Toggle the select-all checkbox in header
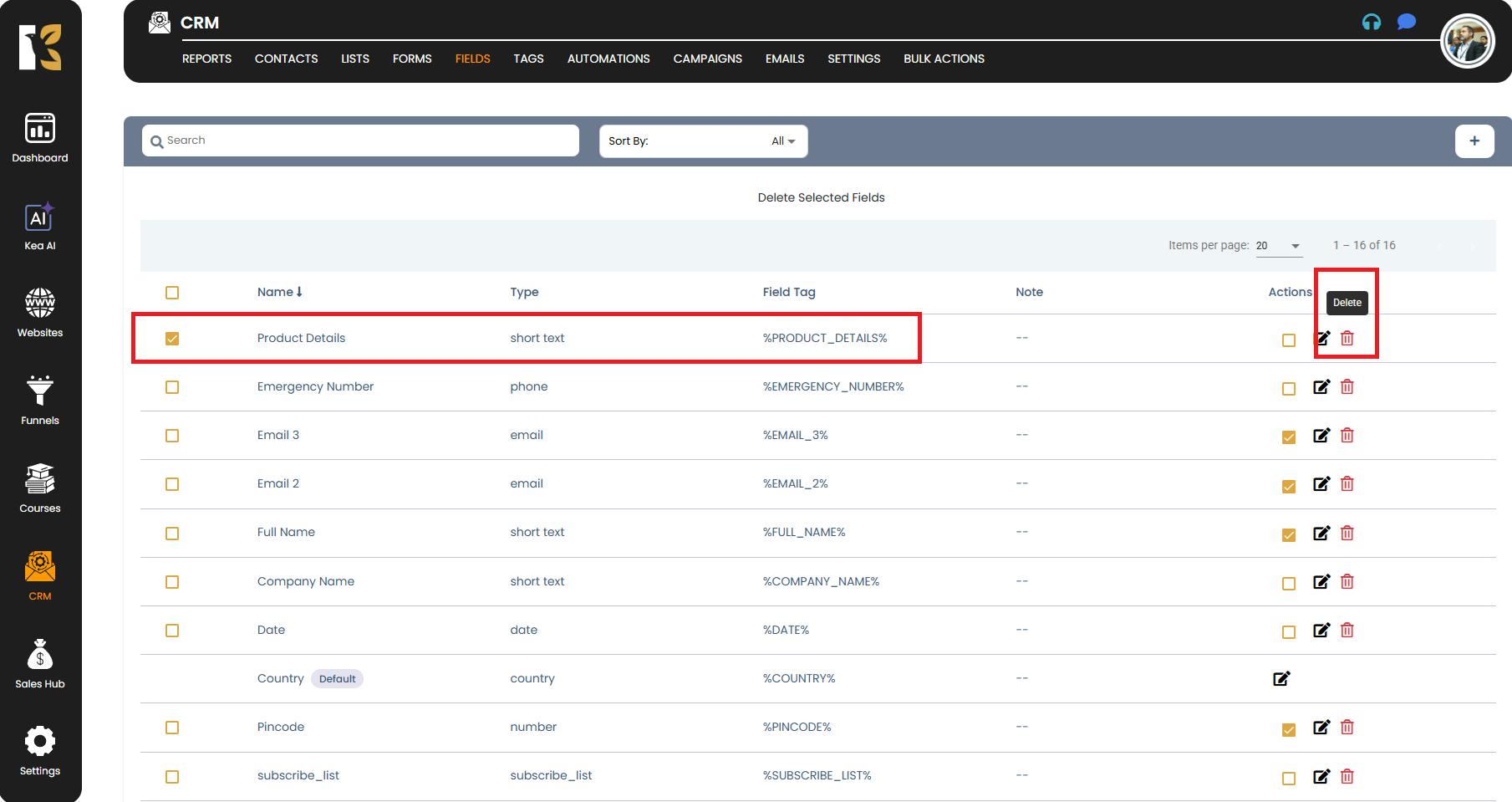The width and height of the screenshot is (1512, 802). point(172,293)
